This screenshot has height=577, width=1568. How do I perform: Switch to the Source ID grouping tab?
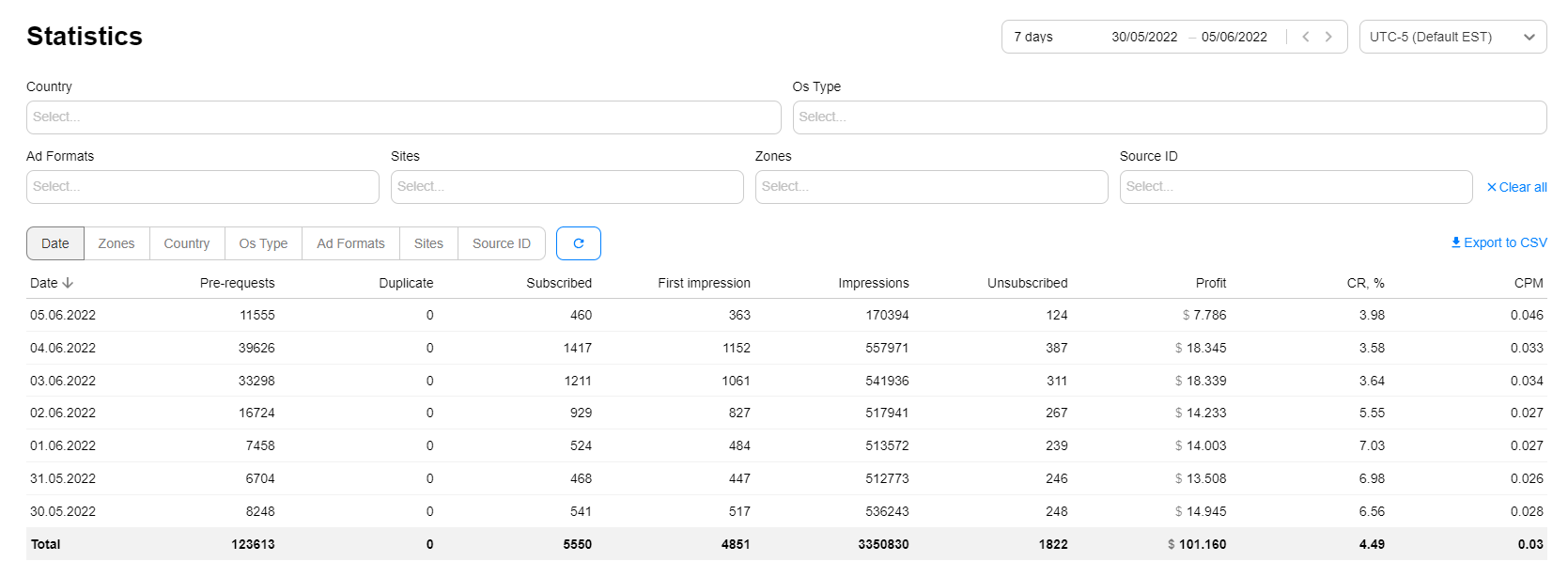[x=501, y=243]
